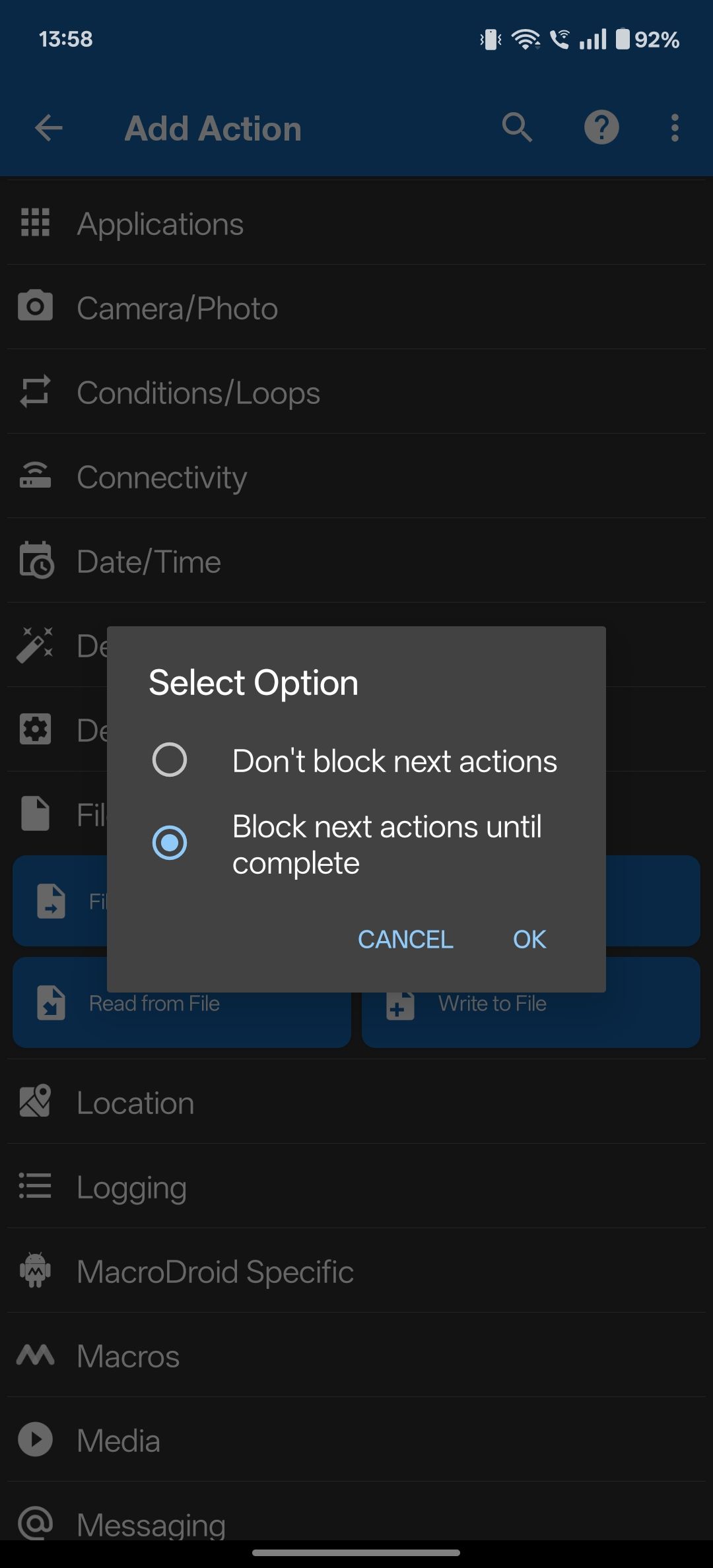The image size is (713, 1568).
Task: Expand the Date/Time category
Action: point(356,561)
